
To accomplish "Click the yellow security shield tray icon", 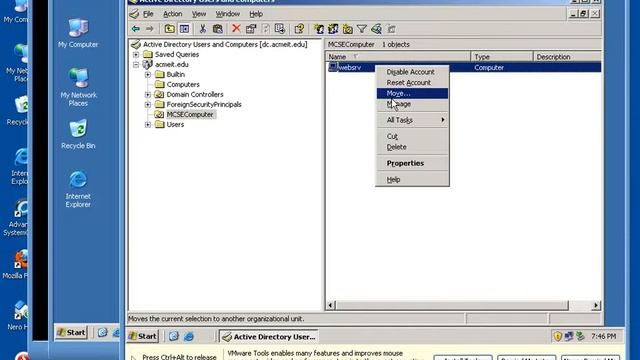I will pyautogui.click(x=558, y=336).
